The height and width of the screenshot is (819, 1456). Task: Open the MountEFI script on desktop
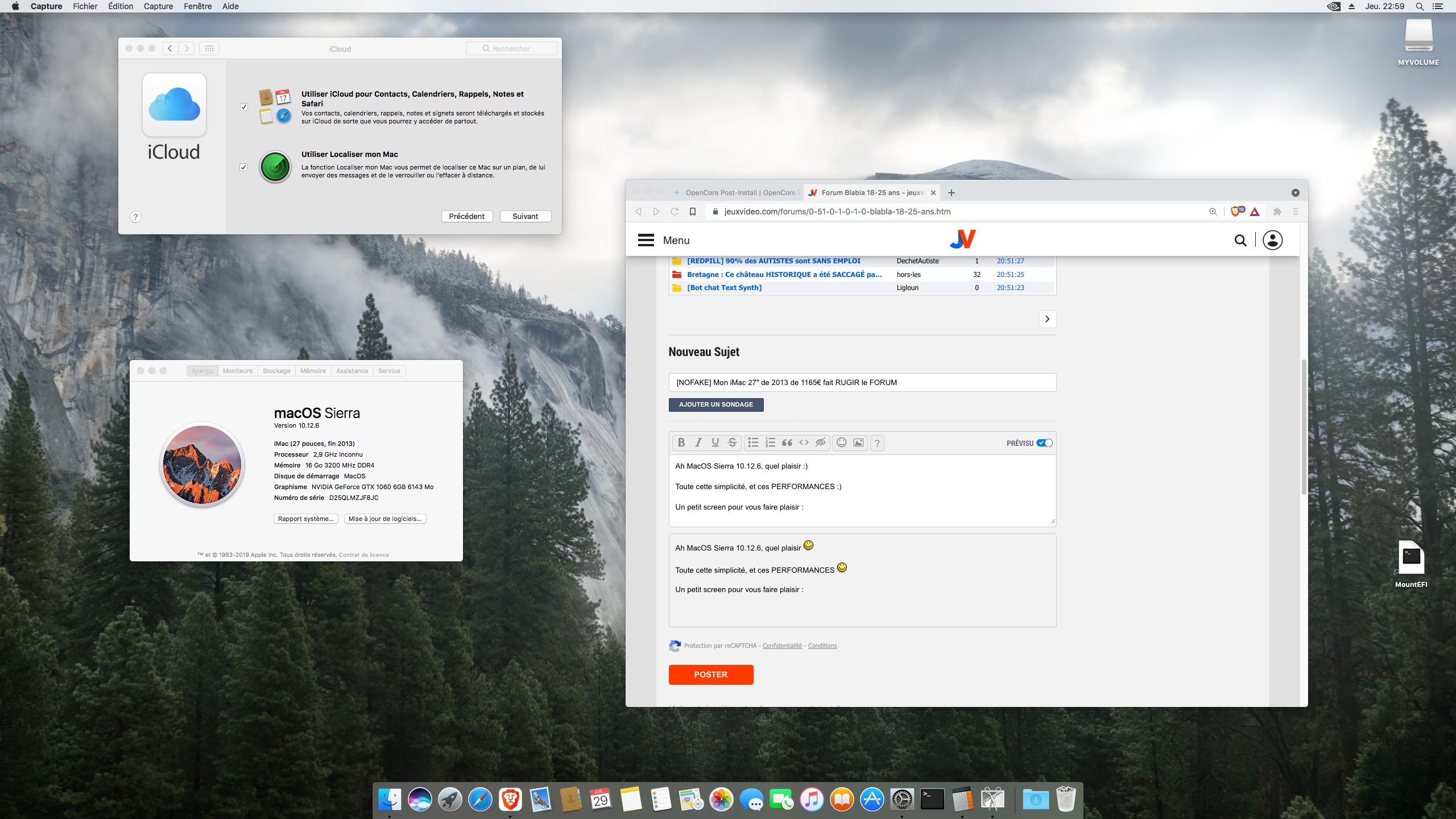pyautogui.click(x=1411, y=563)
